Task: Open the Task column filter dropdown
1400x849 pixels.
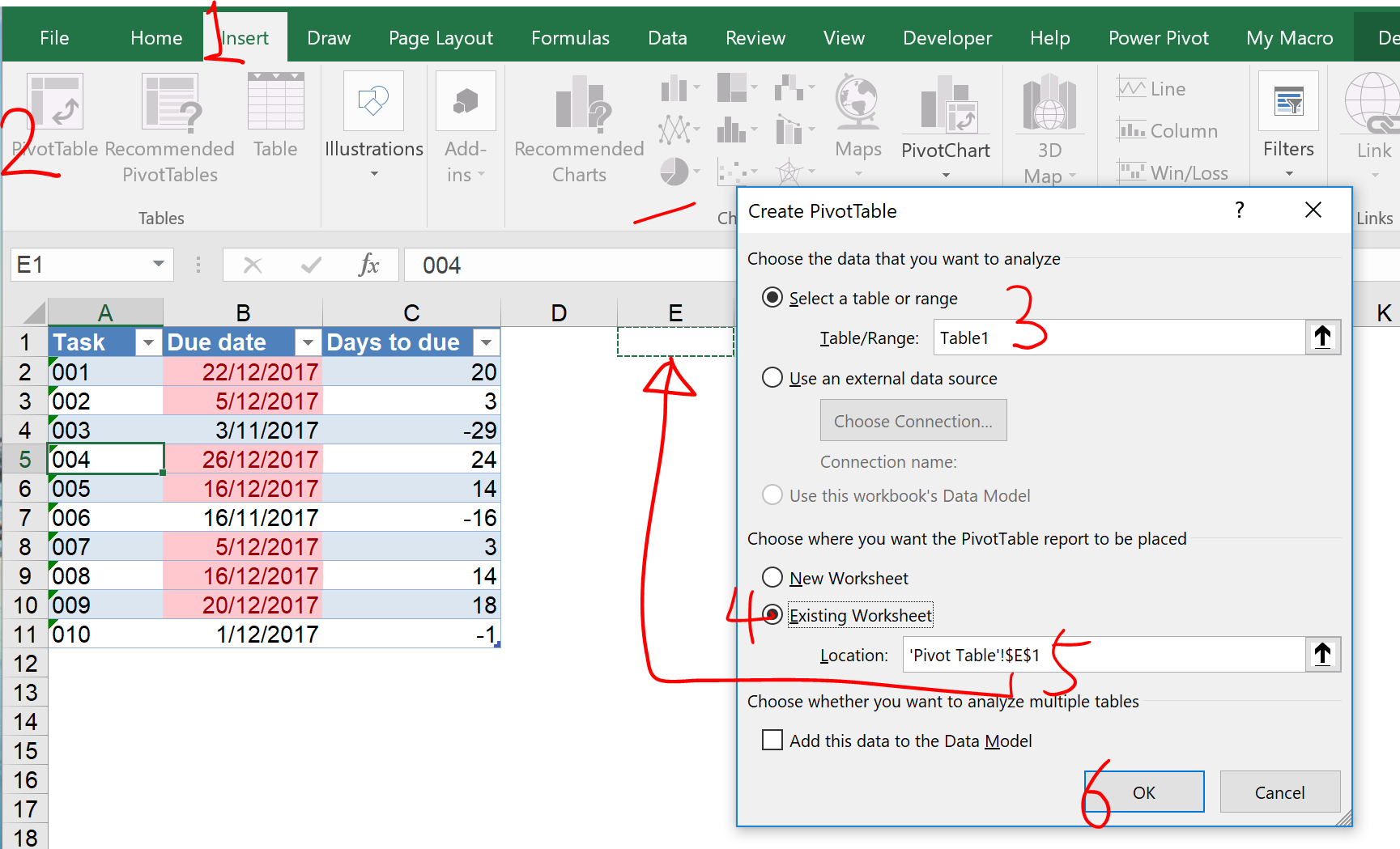Action: point(148,342)
